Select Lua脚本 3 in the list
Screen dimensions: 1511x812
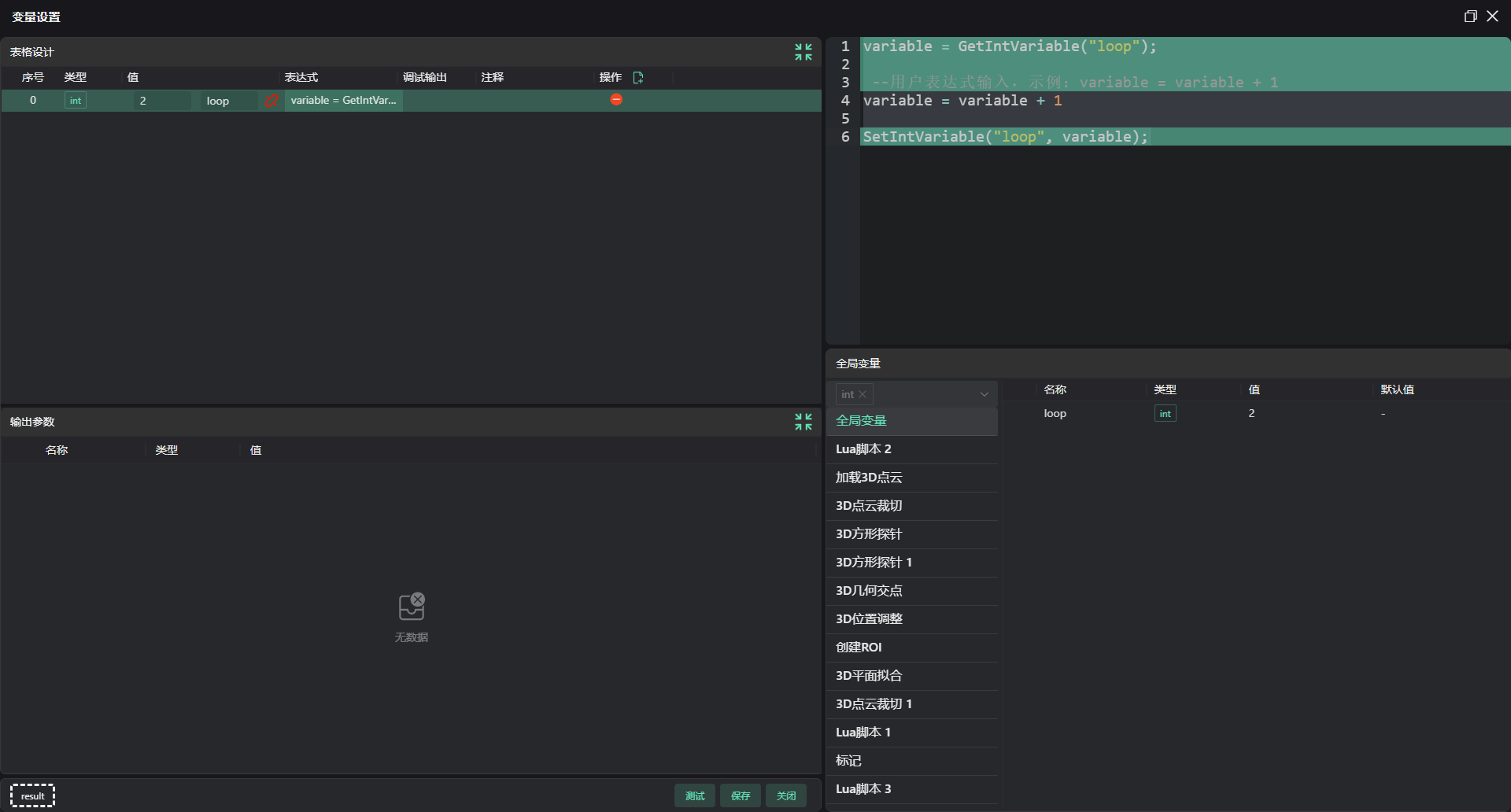tap(912, 789)
